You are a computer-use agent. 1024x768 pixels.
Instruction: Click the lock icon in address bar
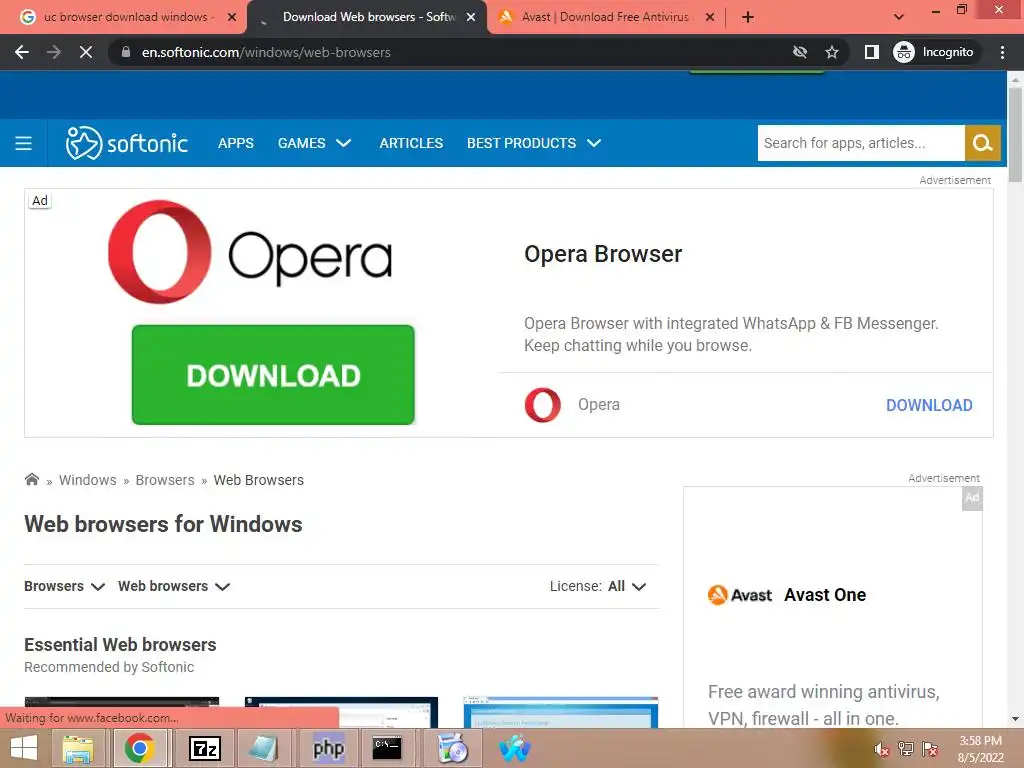126,52
